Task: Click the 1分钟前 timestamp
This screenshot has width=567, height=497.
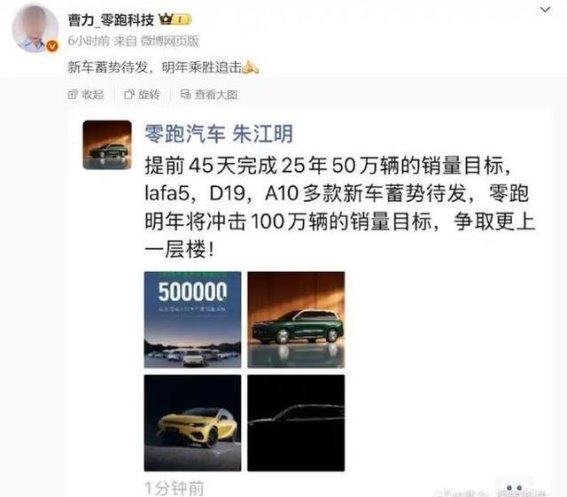Action: tap(174, 488)
